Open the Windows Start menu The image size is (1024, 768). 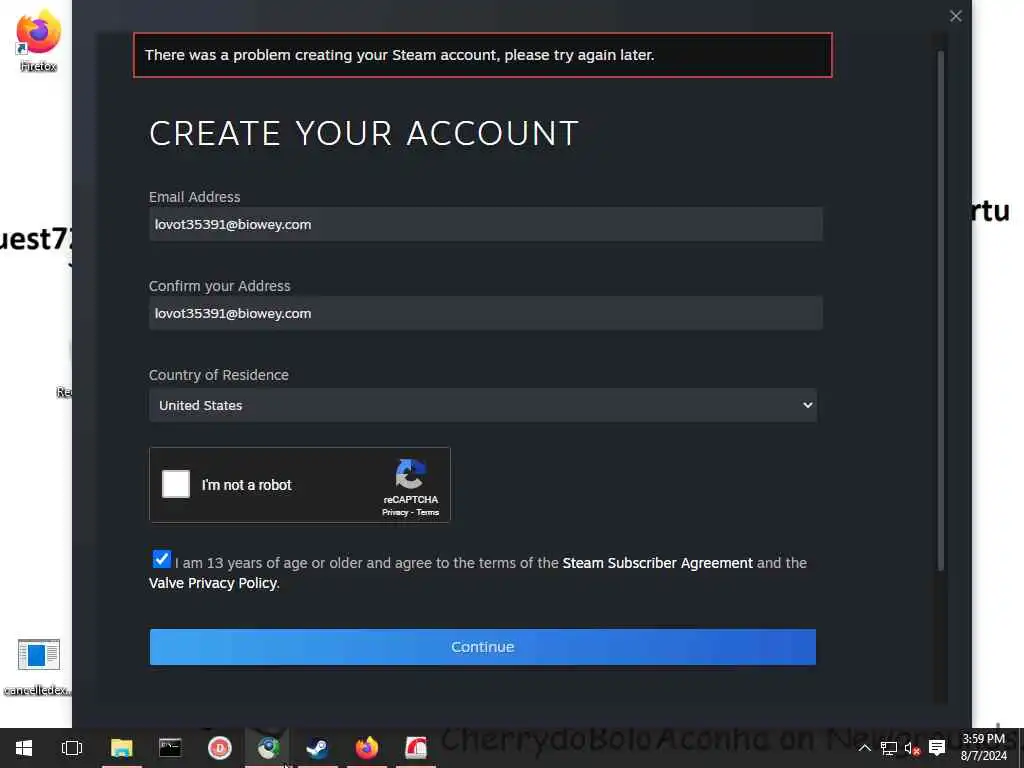tap(24, 748)
